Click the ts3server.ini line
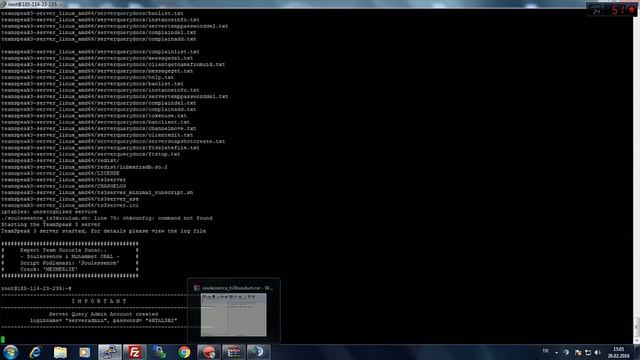Image resolution: width=640 pixels, height=360 pixels. [70, 205]
